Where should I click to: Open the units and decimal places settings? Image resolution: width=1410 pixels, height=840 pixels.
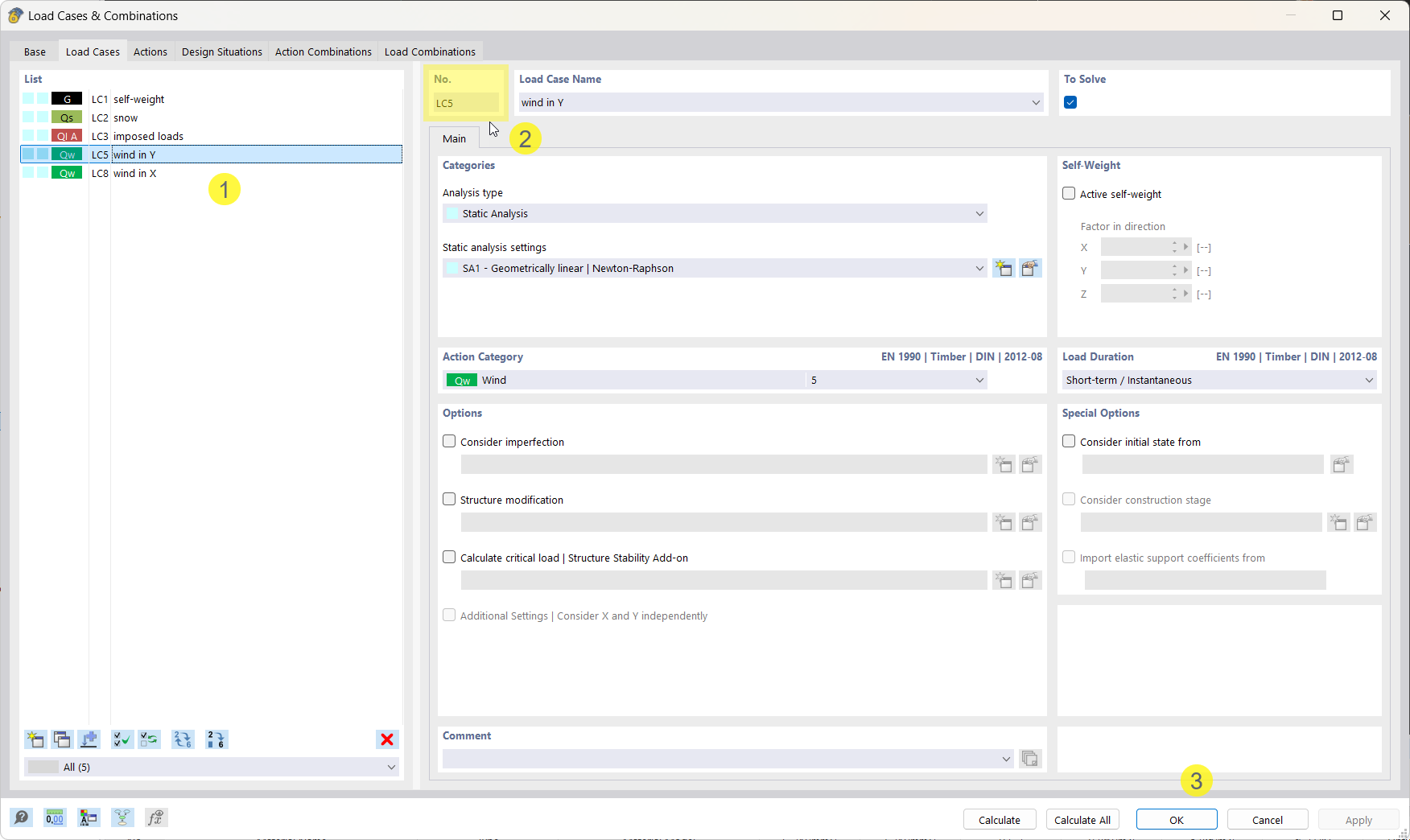(x=55, y=817)
